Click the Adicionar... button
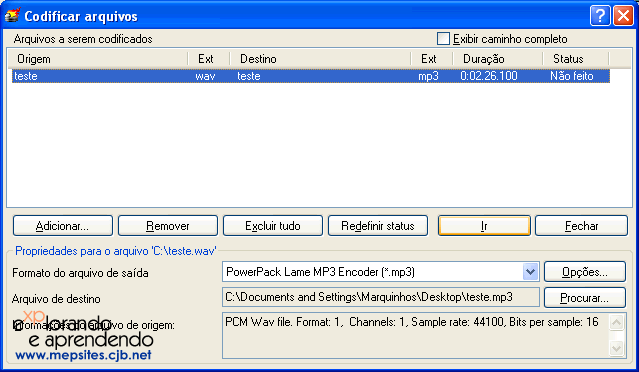639x372 pixels. click(x=63, y=226)
